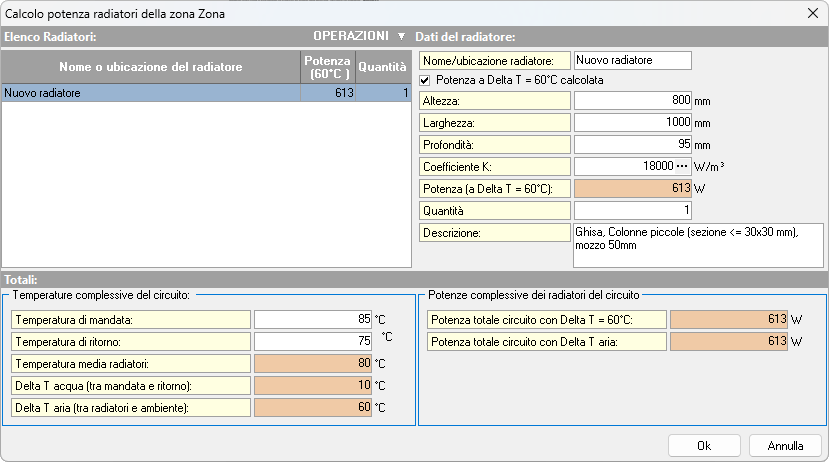Edit the Larghezza value field
Screen dimensions: 829x462
click(633, 123)
